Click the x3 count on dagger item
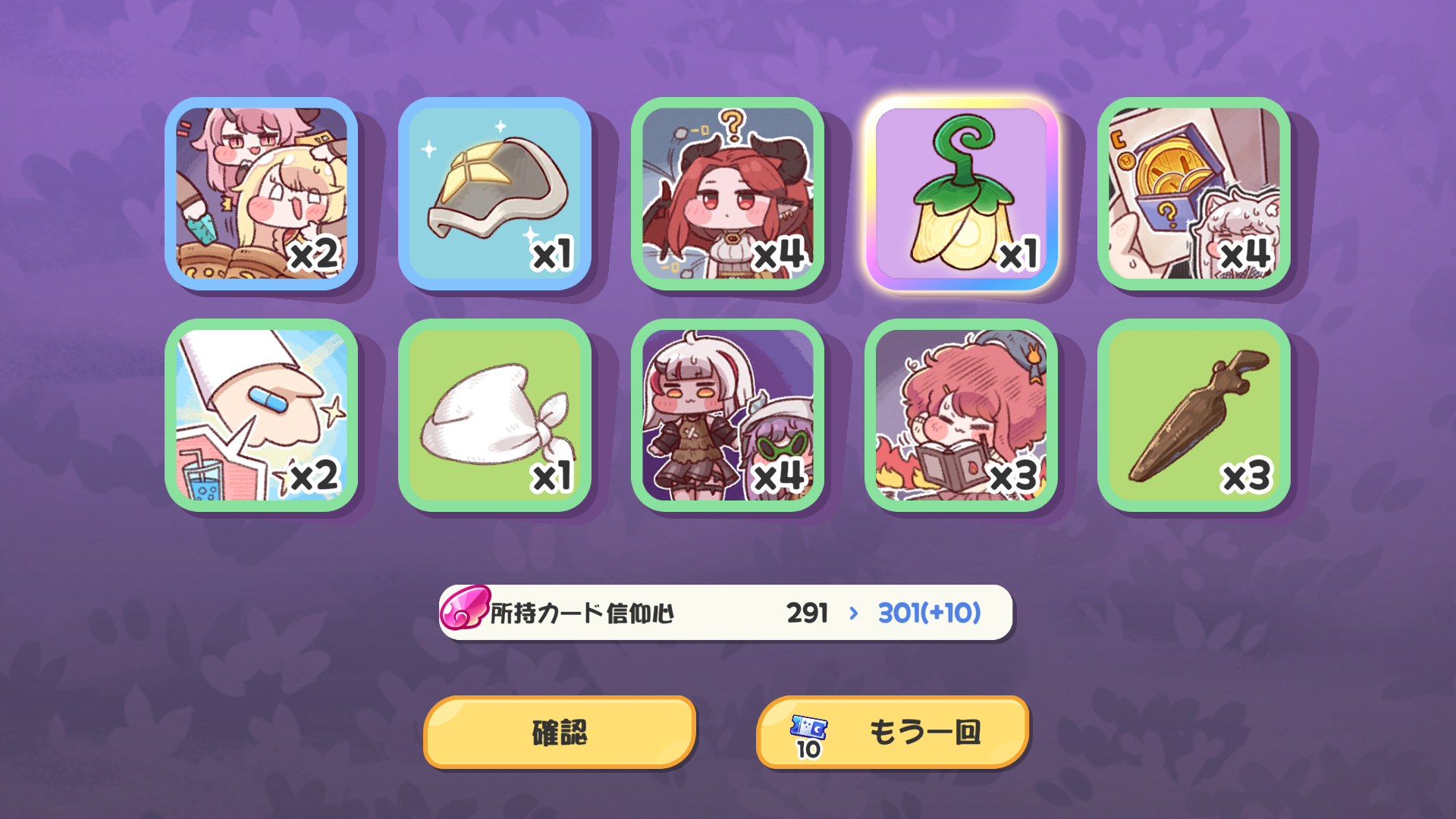This screenshot has height=819, width=1456. click(1246, 476)
